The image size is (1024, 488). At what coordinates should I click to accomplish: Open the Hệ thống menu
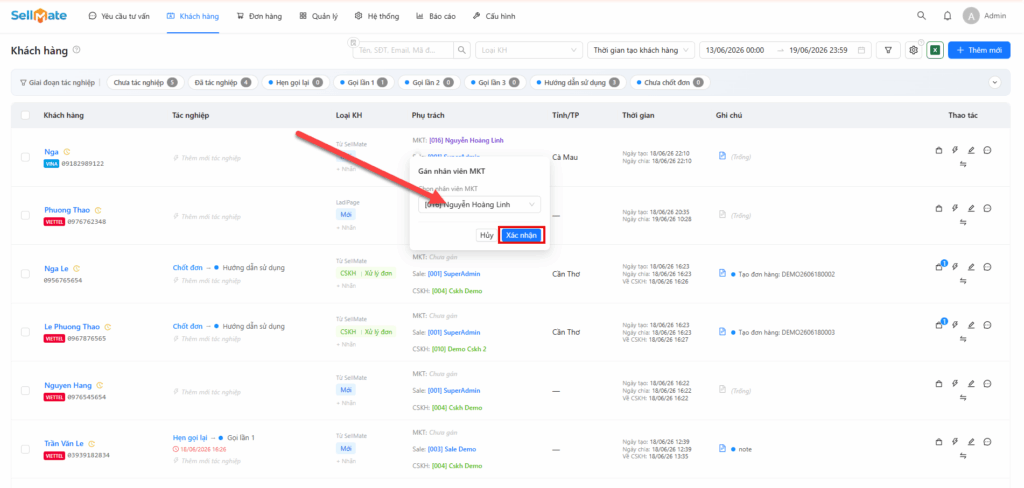click(377, 16)
